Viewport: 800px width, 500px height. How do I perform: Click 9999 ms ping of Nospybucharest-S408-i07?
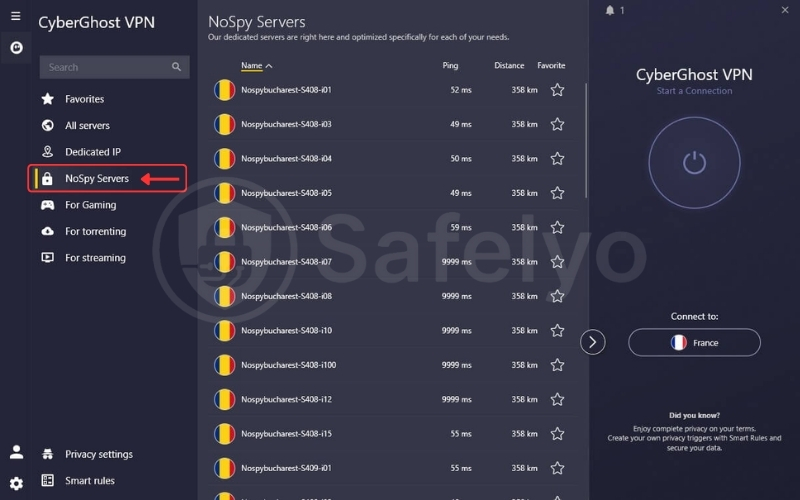tap(457, 262)
